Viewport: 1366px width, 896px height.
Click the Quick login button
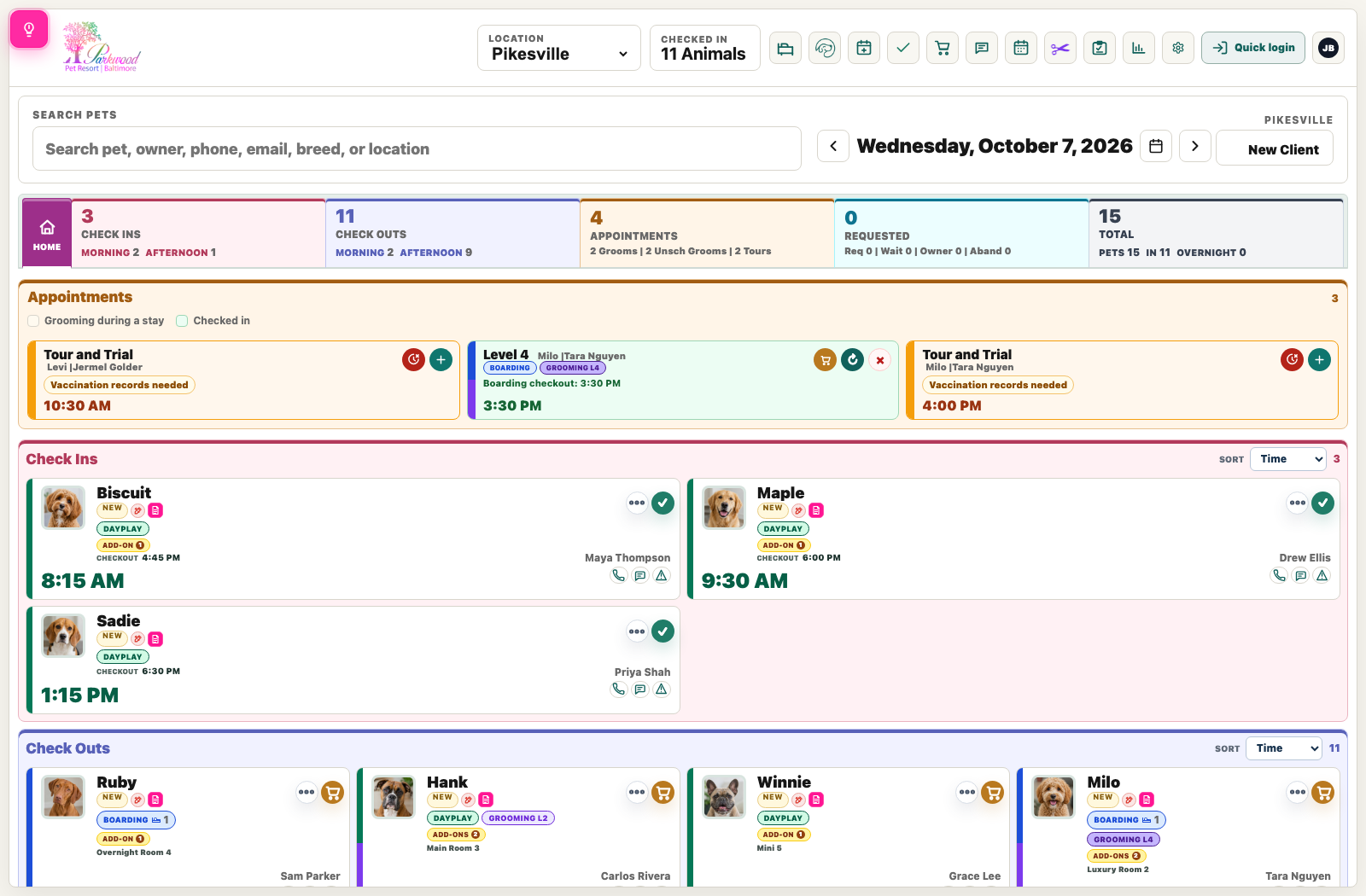click(1253, 48)
